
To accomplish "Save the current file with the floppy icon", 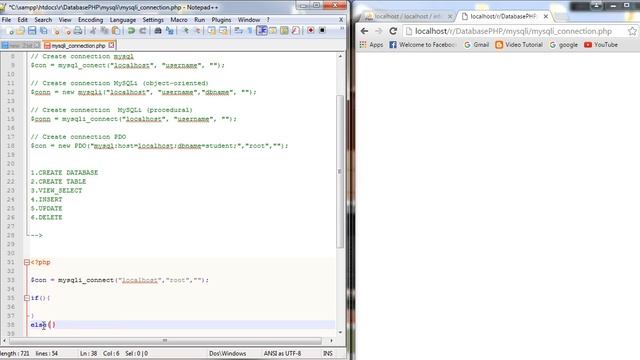I will pos(31,31).
